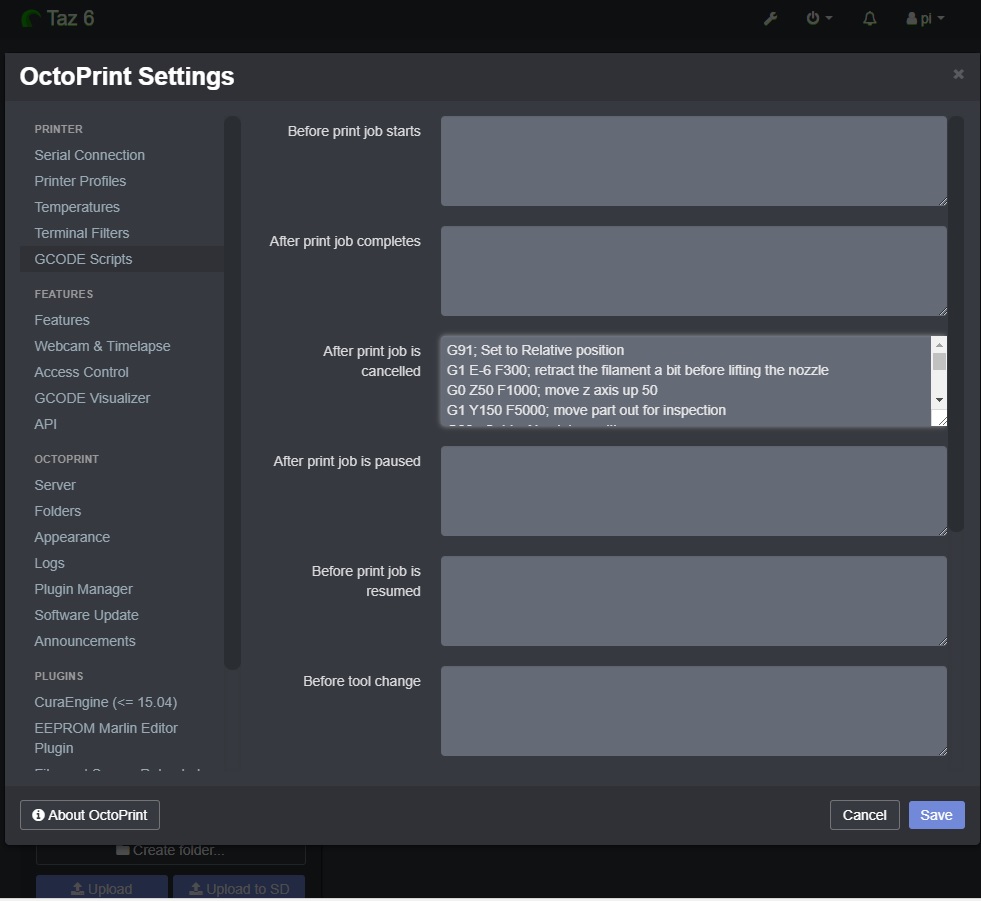
Task: Go to Software Update settings
Action: tap(86, 615)
